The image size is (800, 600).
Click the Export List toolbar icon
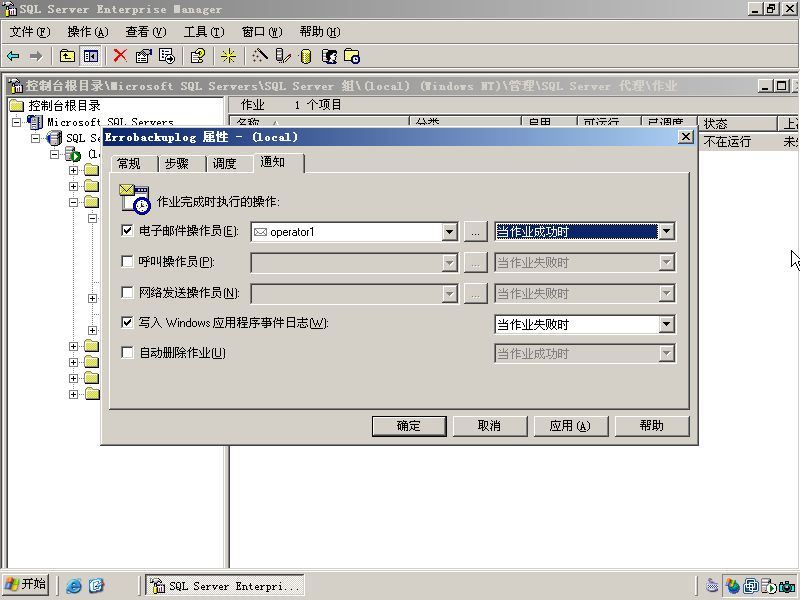pyautogui.click(x=167, y=56)
